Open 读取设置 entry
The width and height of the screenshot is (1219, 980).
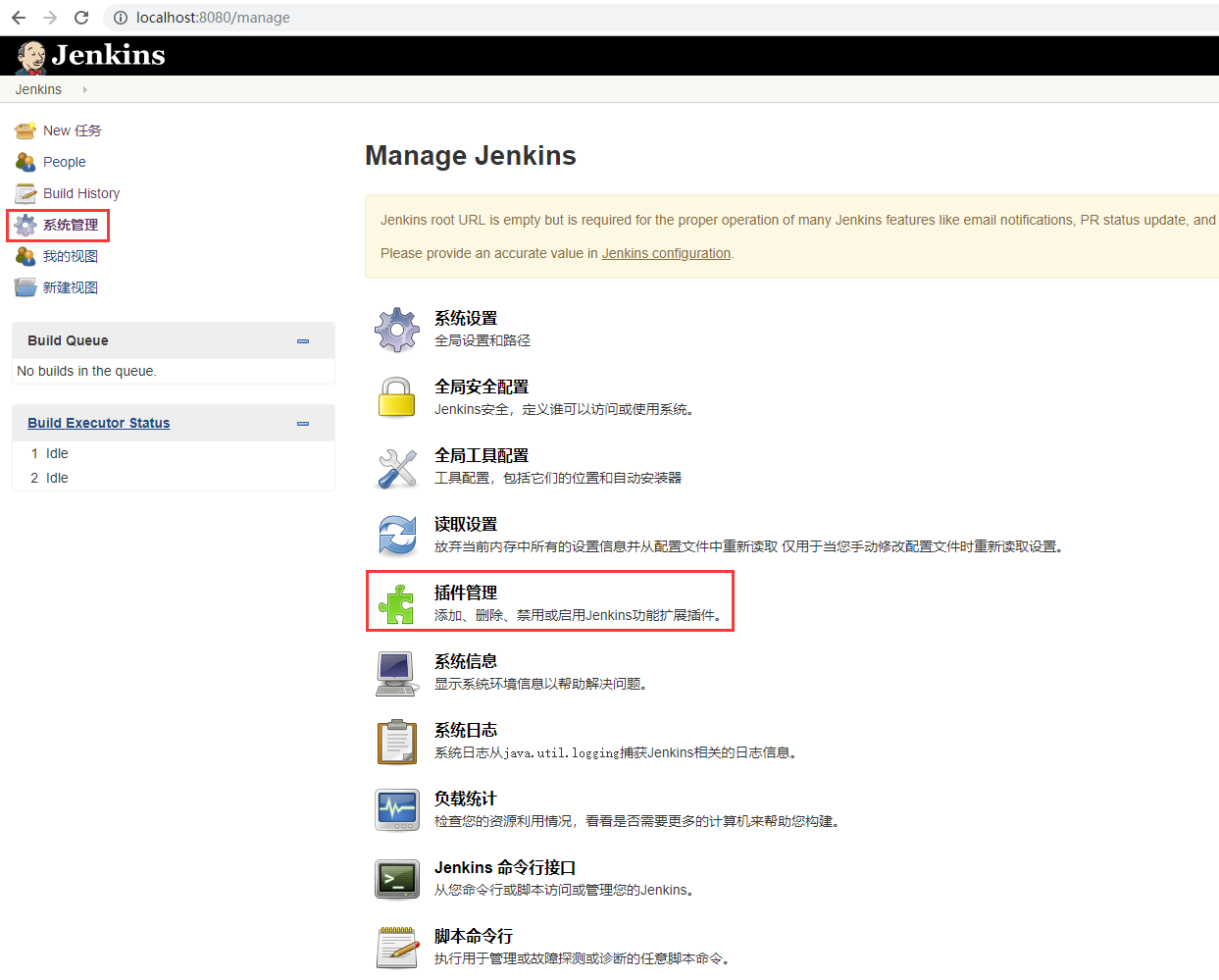click(466, 524)
